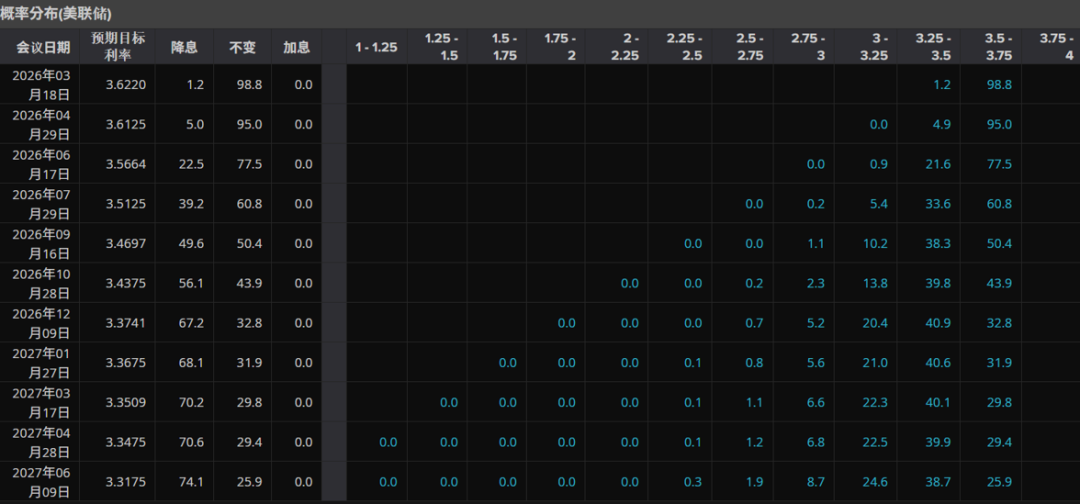Select the 加息 column header
1080x504 pixels.
[x=296, y=48]
